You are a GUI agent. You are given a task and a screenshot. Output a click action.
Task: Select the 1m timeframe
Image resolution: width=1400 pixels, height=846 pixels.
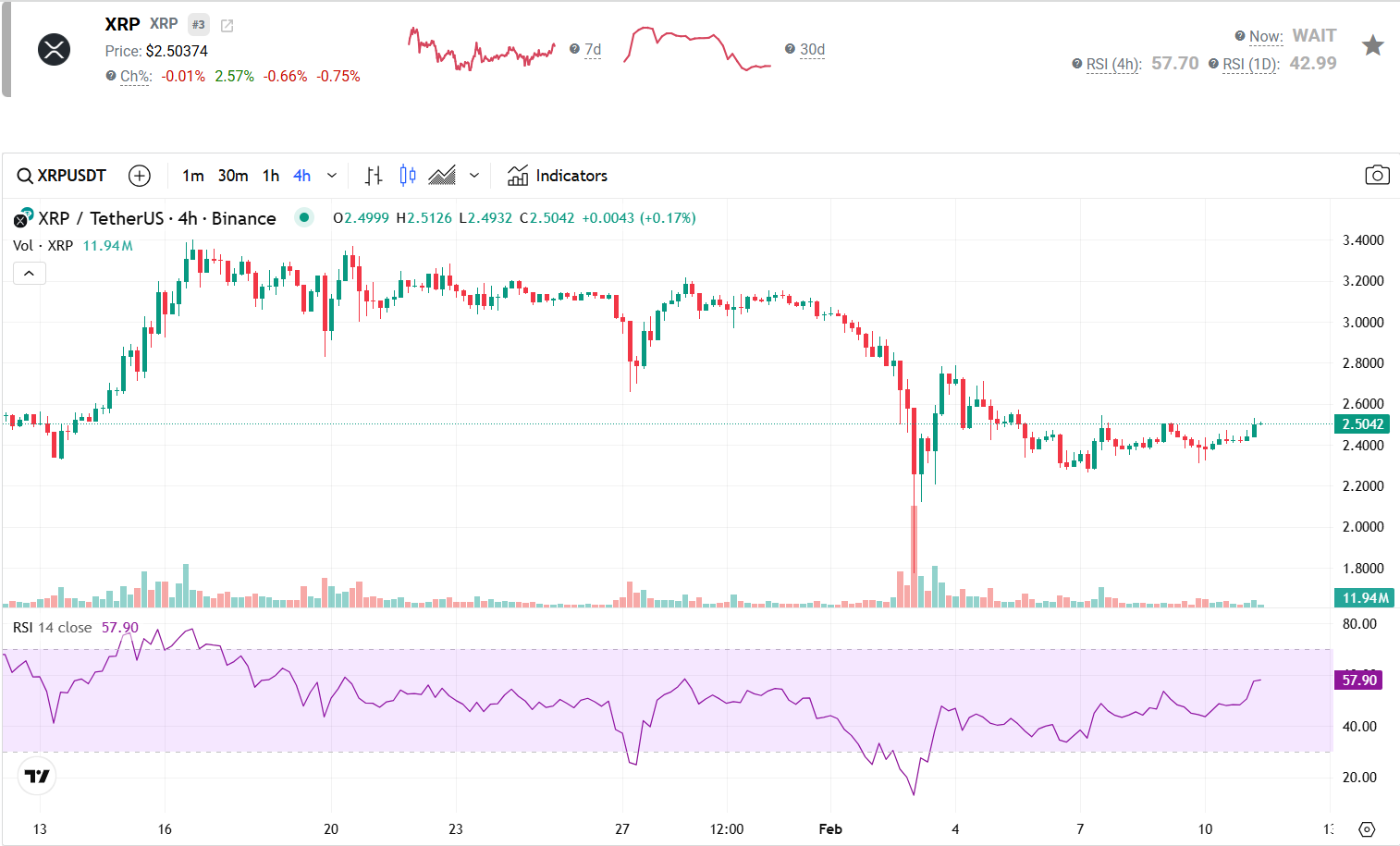[x=192, y=176]
